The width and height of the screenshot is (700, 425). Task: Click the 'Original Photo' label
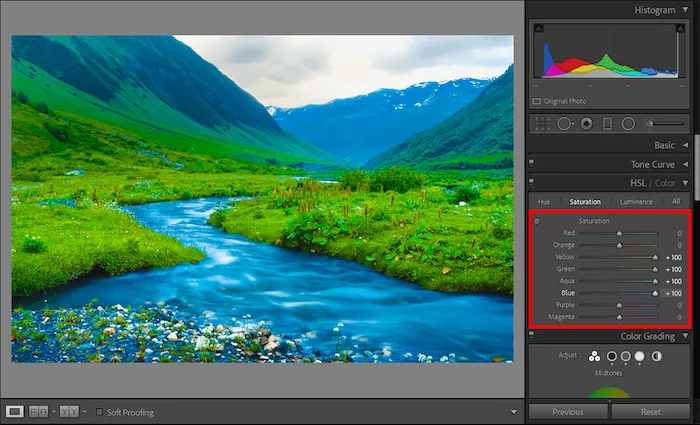click(x=565, y=101)
